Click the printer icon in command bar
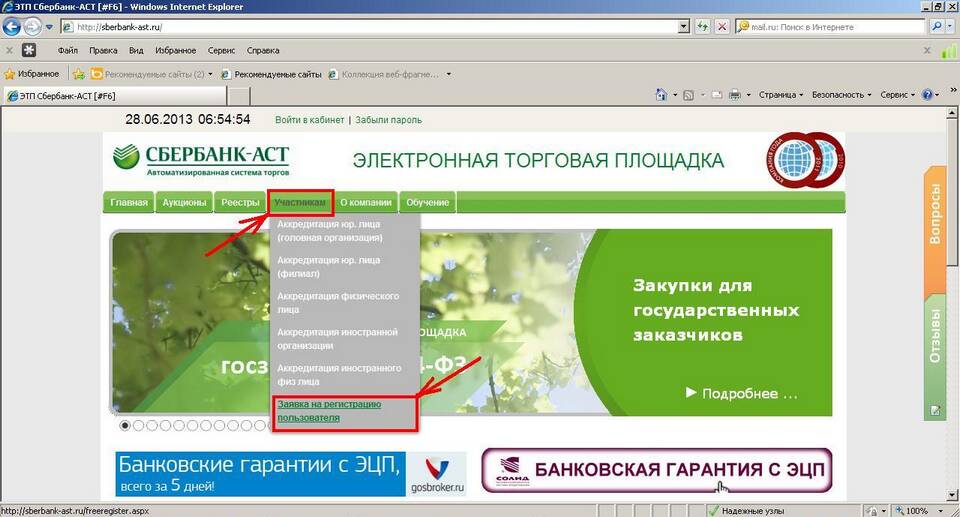960x517 pixels. (x=735, y=95)
